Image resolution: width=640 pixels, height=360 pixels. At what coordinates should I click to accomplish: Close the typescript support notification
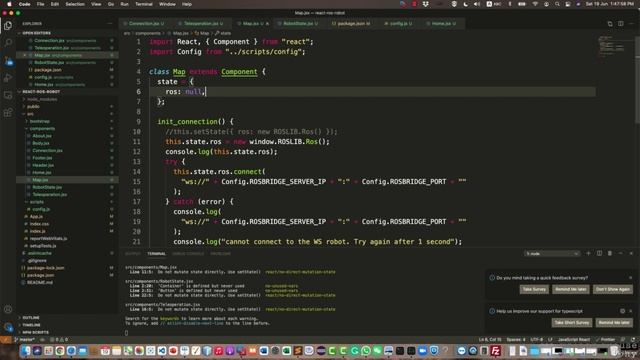coord(630,311)
